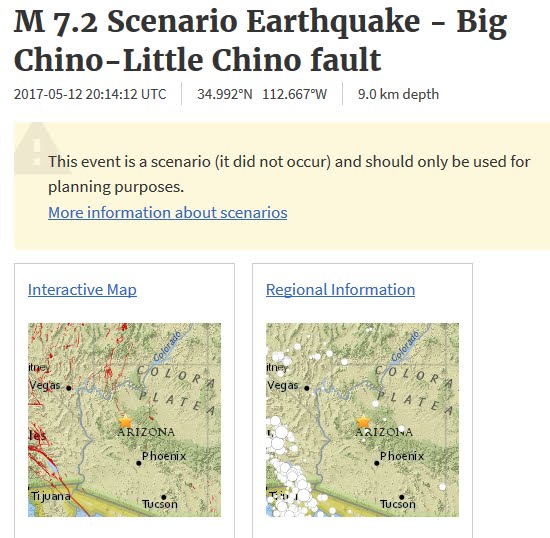
Task: Click the 9.0 km depth text
Action: tap(398, 94)
